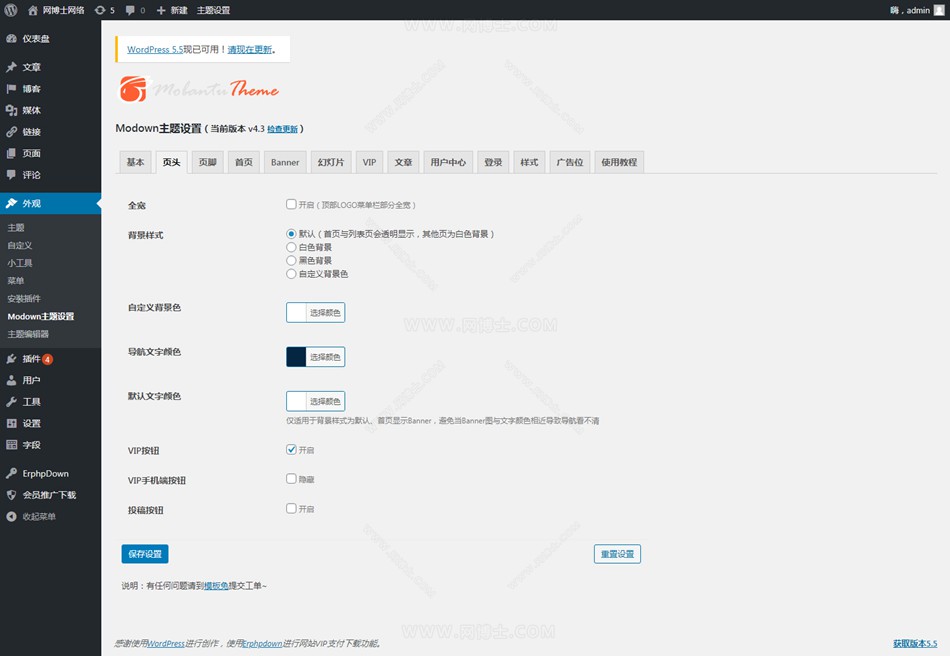
Task: Click the updates icon showing 5
Action: coord(101,10)
